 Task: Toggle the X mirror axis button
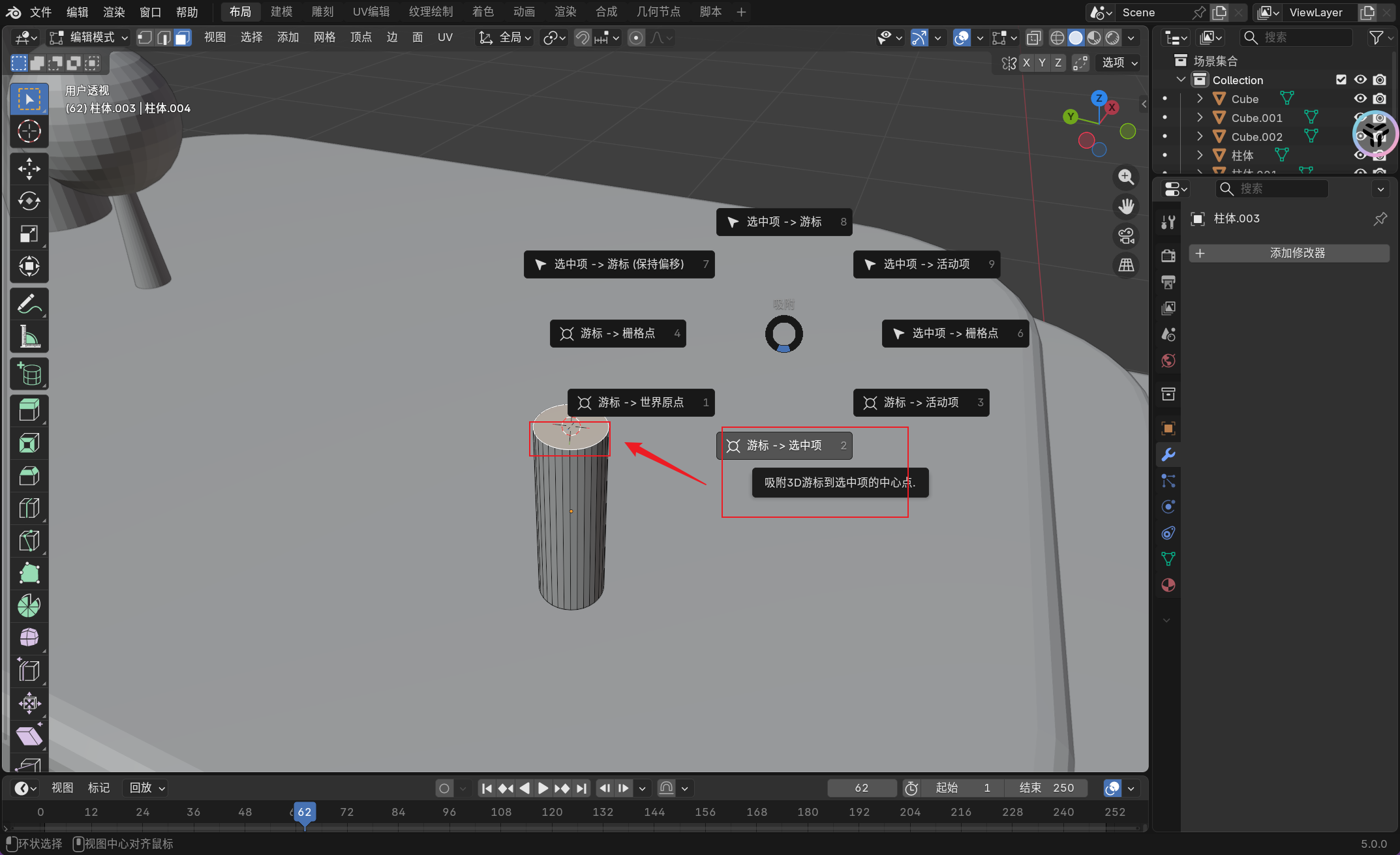[1027, 63]
